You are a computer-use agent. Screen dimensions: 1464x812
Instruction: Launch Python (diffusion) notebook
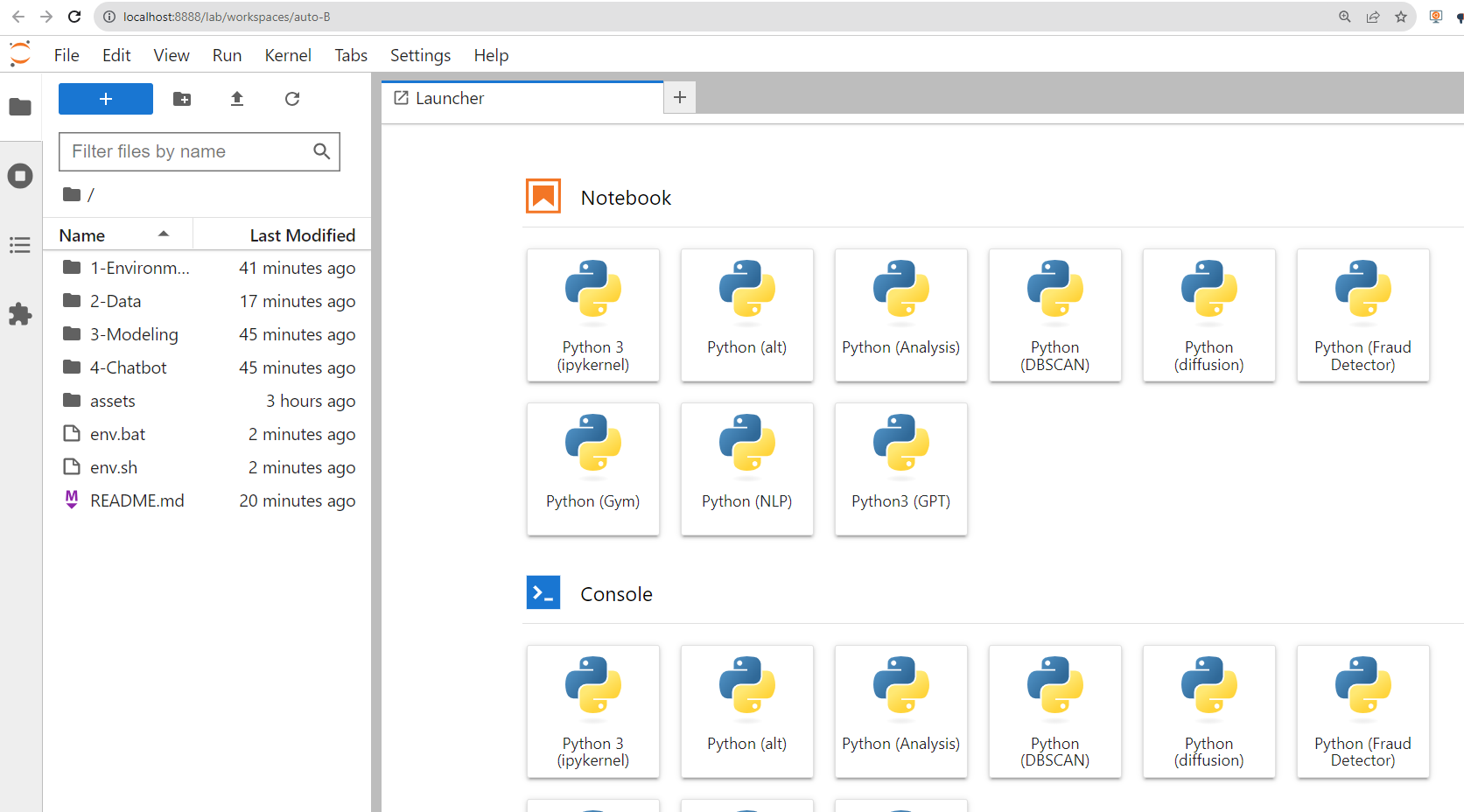tap(1209, 315)
